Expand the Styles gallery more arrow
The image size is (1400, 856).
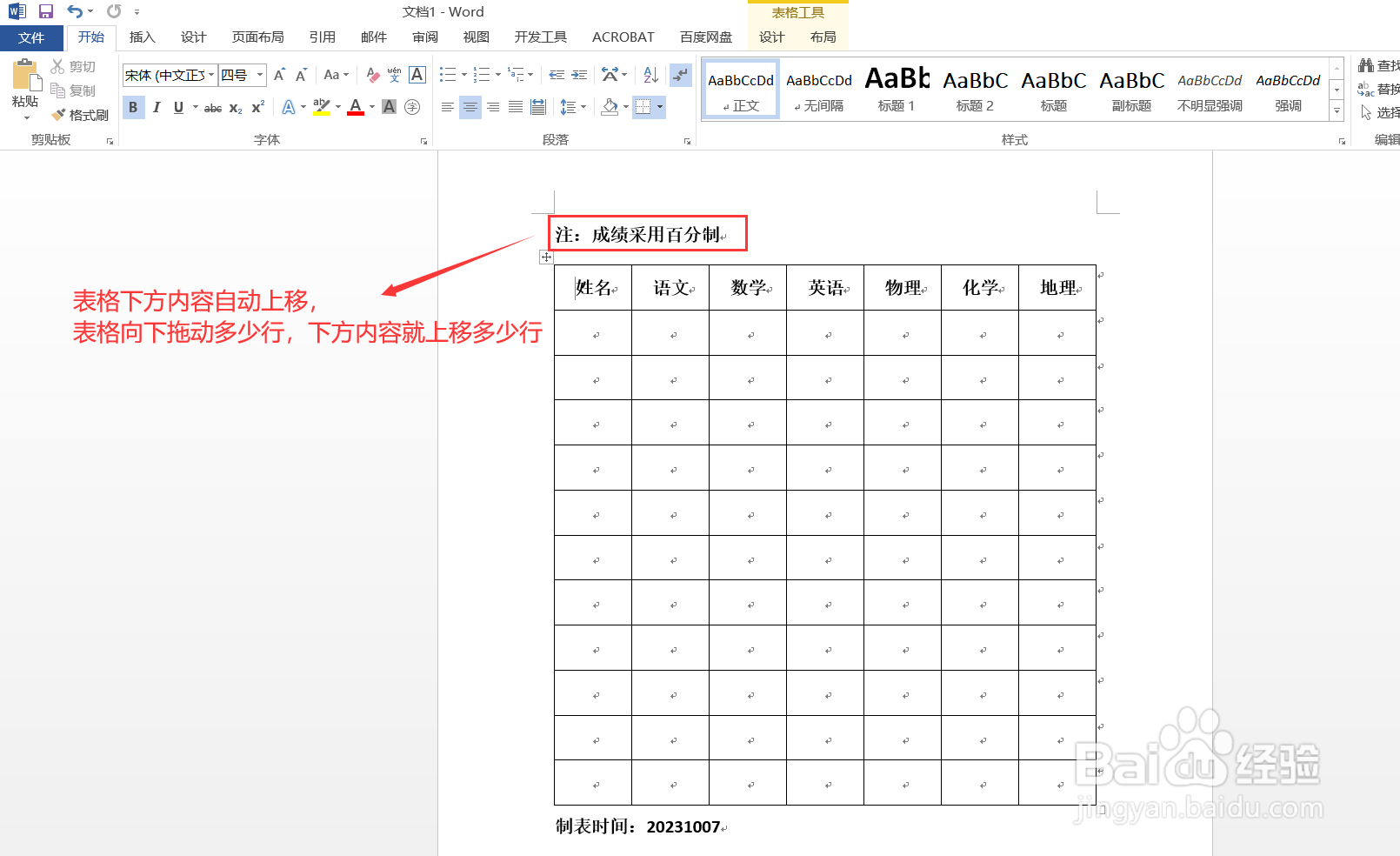(1337, 111)
